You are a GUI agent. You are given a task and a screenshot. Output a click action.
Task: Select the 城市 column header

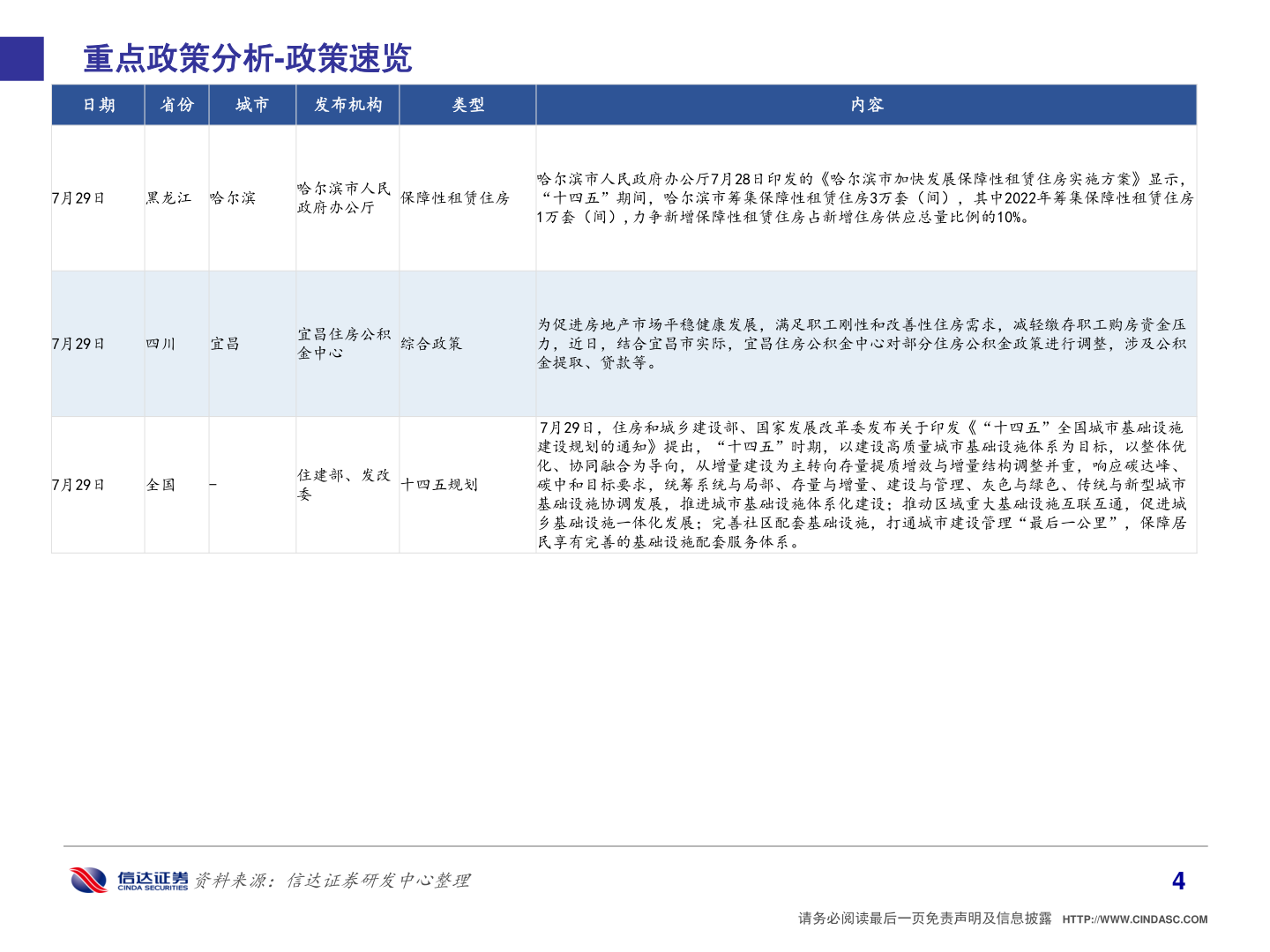point(253,105)
